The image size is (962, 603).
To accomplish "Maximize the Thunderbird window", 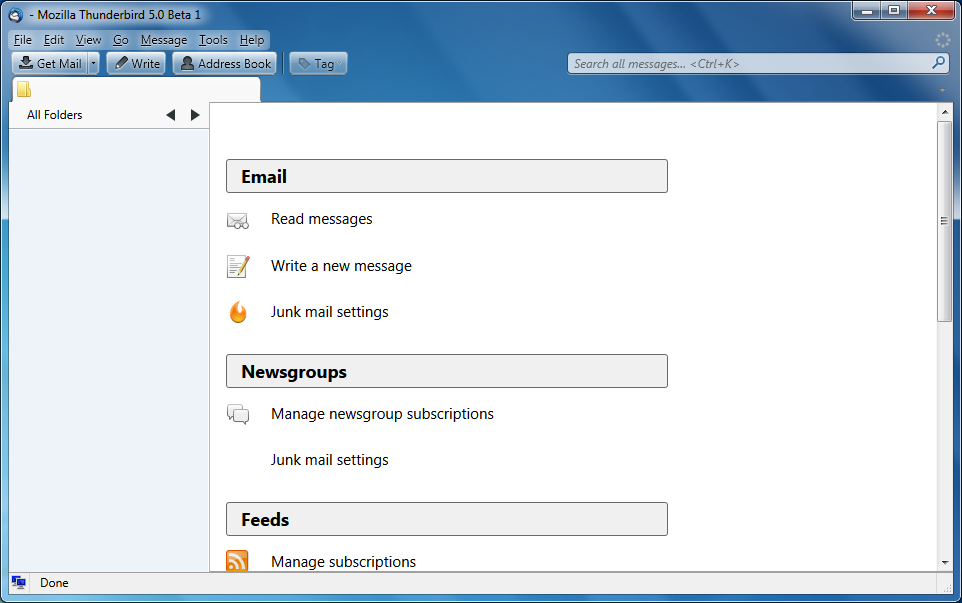I will click(895, 10).
